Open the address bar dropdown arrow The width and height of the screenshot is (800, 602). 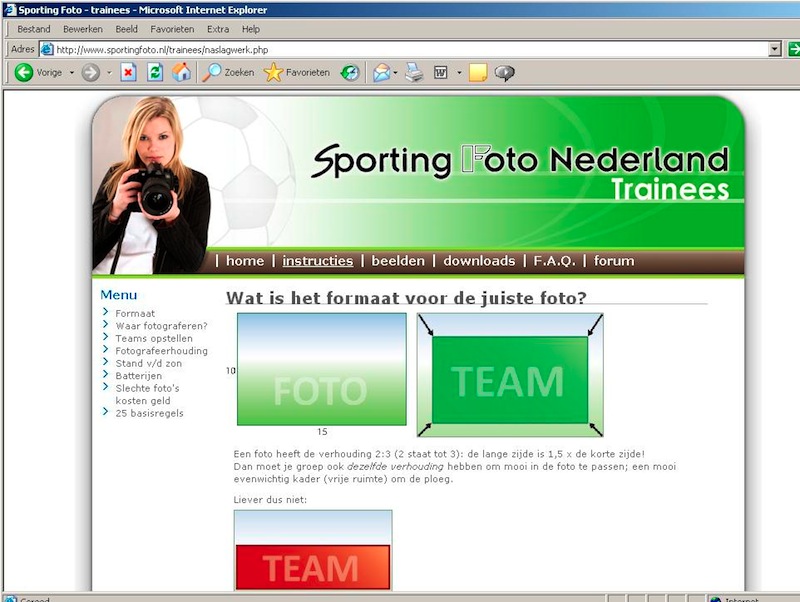click(772, 47)
